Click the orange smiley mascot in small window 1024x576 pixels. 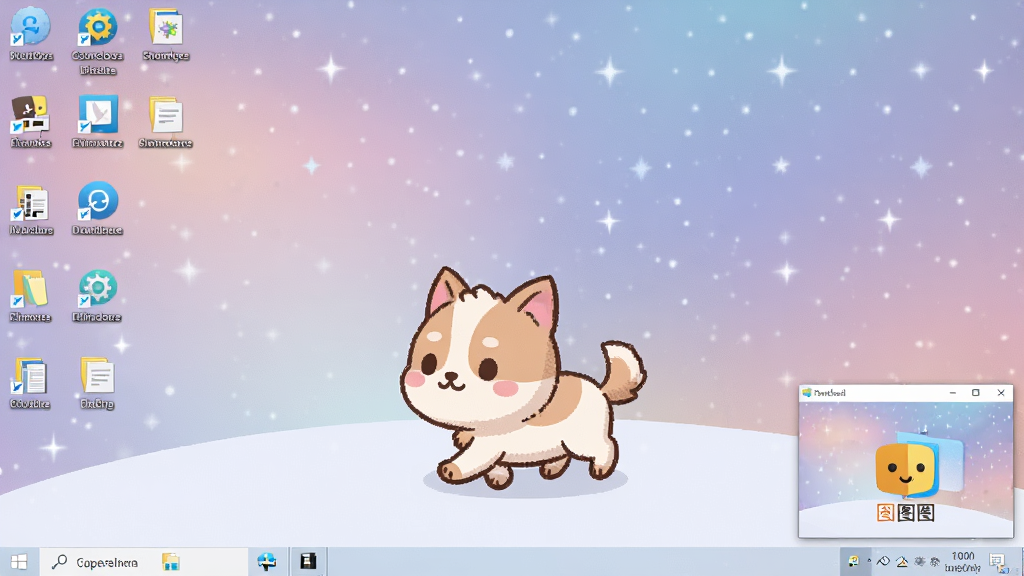coord(906,469)
